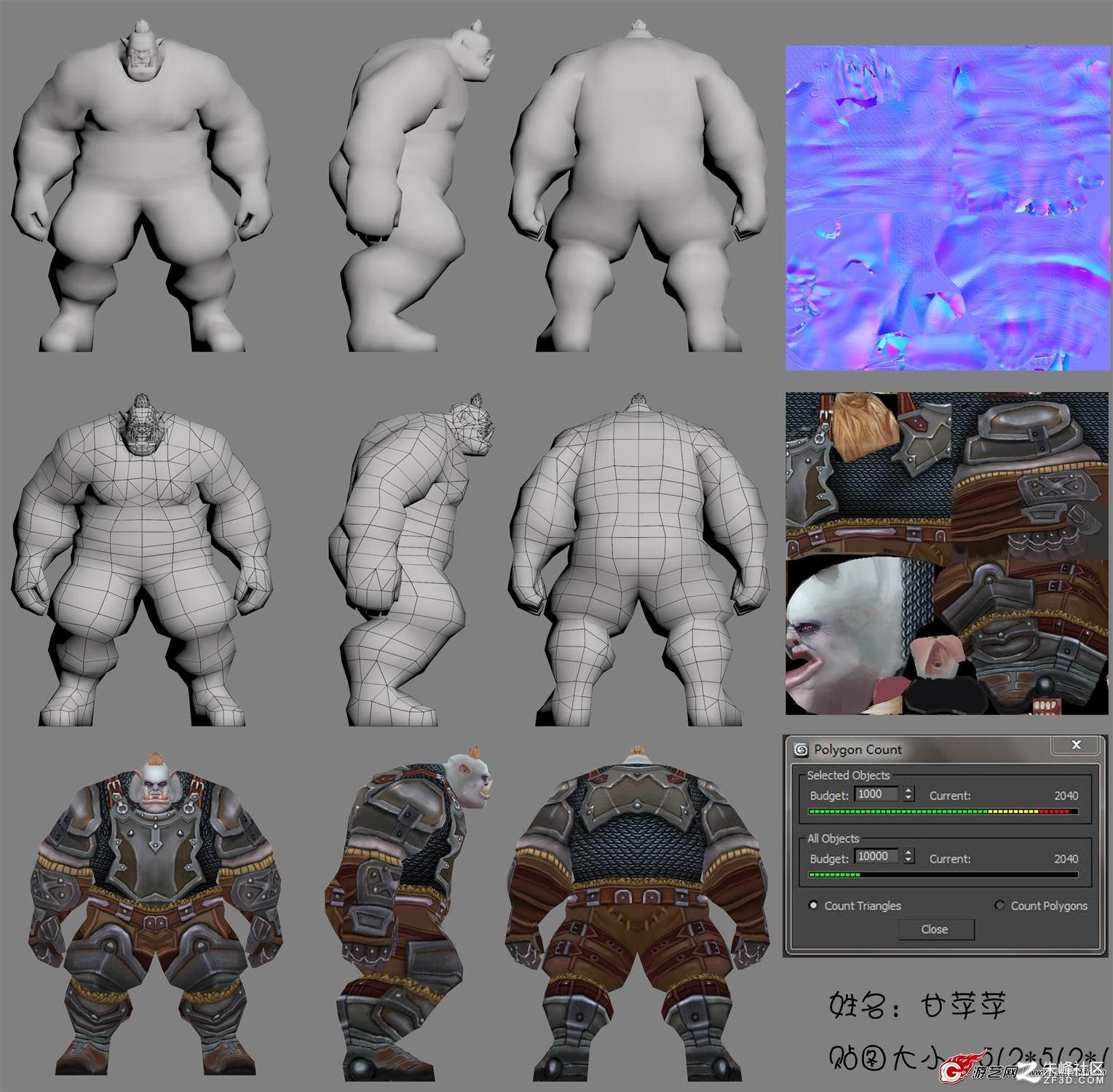This screenshot has width=1113, height=1092.
Task: Click the Selected Objects Budget field showing 1000
Action: pyautogui.click(x=878, y=794)
